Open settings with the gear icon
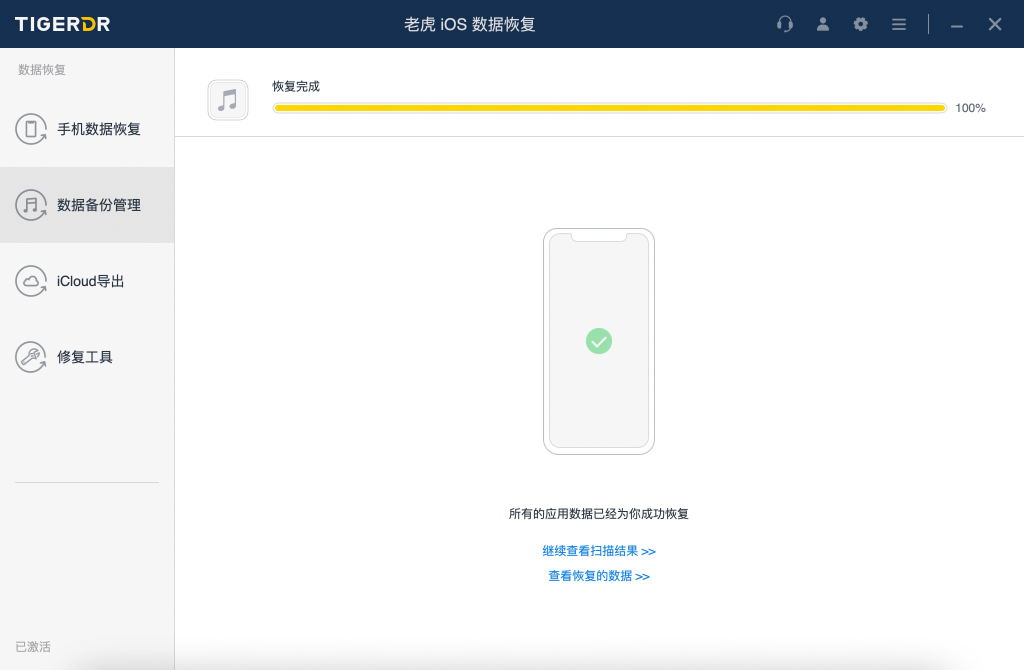Image resolution: width=1024 pixels, height=670 pixels. point(861,24)
